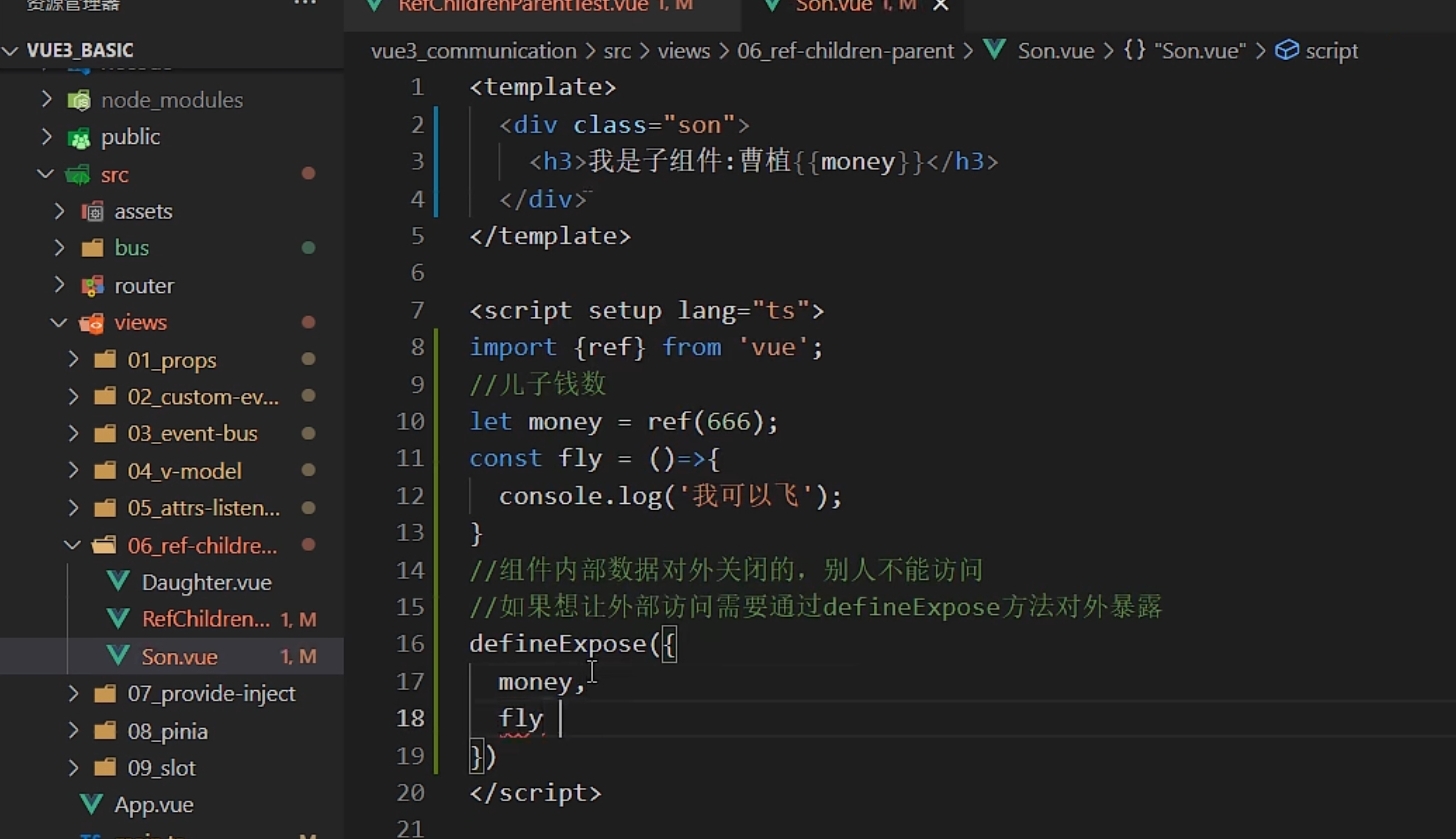Collapse the src folder chevron
This screenshot has height=839, width=1456.
click(46, 174)
